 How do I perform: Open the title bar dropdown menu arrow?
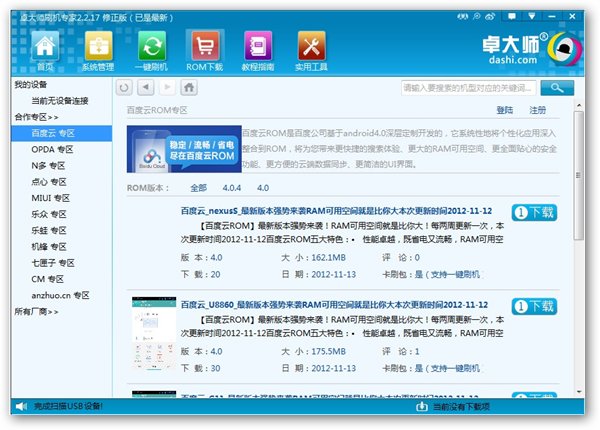pos(532,16)
